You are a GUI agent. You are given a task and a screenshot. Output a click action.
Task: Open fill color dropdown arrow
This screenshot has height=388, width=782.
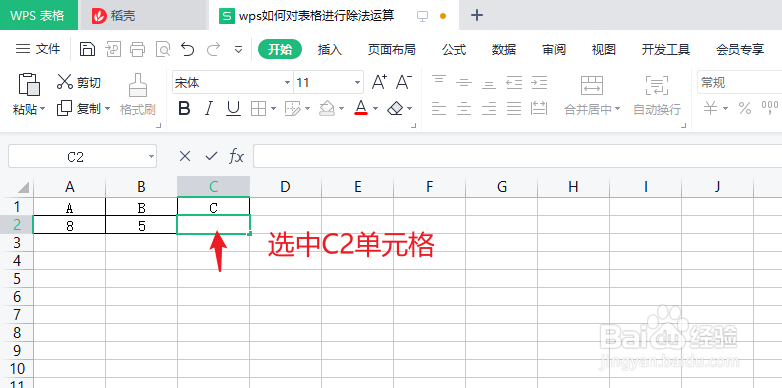pyautogui.click(x=342, y=108)
